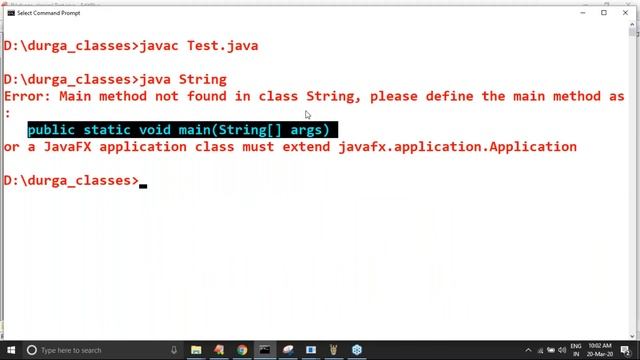Click the scrollbar down arrow in Command Prompt
The image size is (640, 360).
coord(632,336)
